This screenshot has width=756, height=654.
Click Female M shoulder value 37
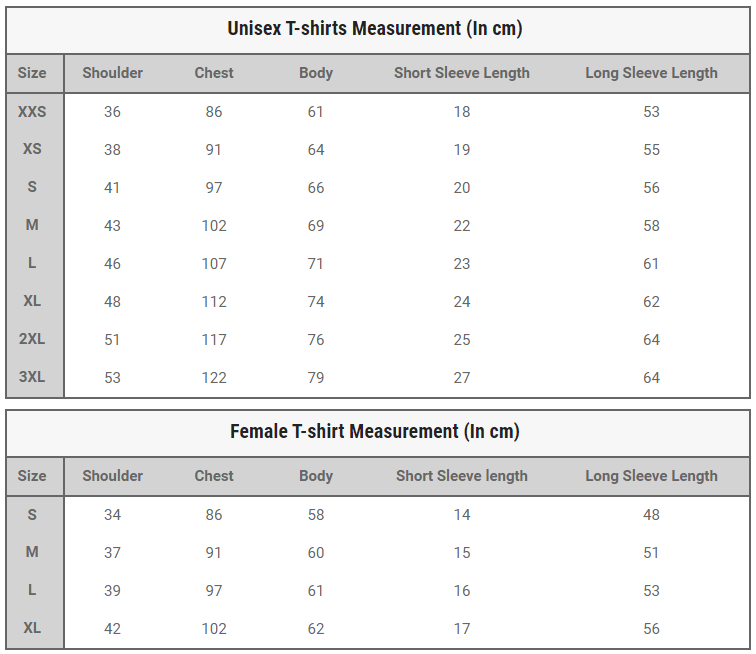pyautogui.click(x=112, y=553)
